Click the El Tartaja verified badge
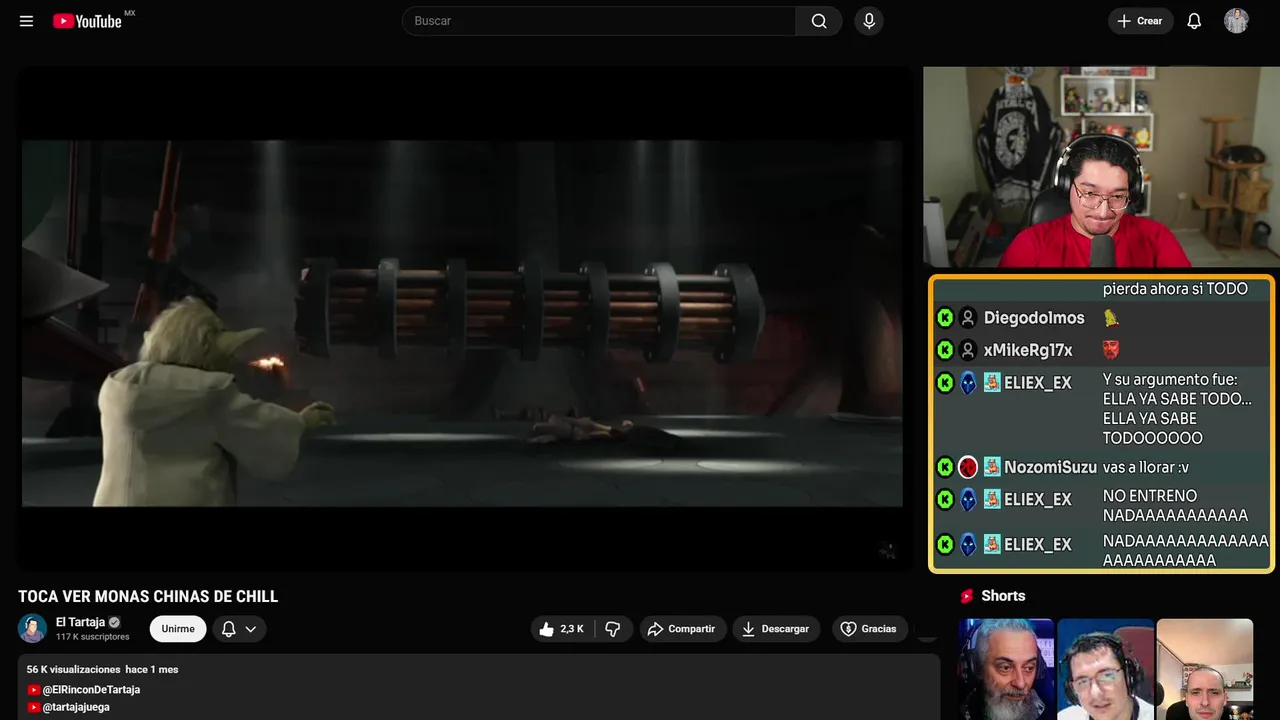This screenshot has height=720, width=1280. click(114, 622)
